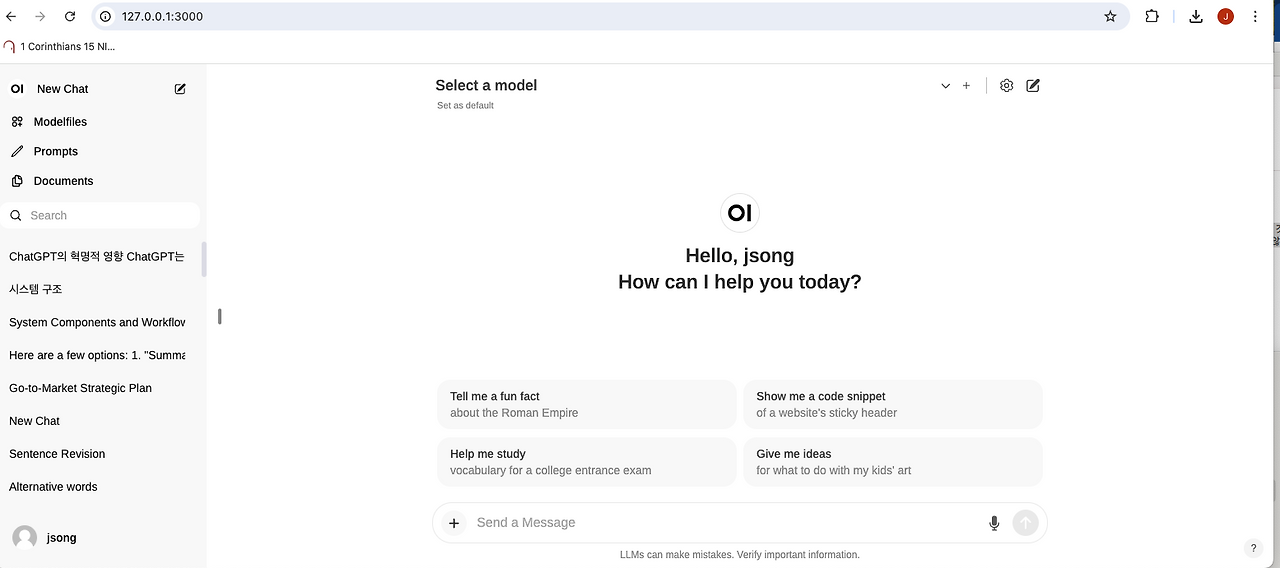Open Modelfiles in the sidebar

60,122
